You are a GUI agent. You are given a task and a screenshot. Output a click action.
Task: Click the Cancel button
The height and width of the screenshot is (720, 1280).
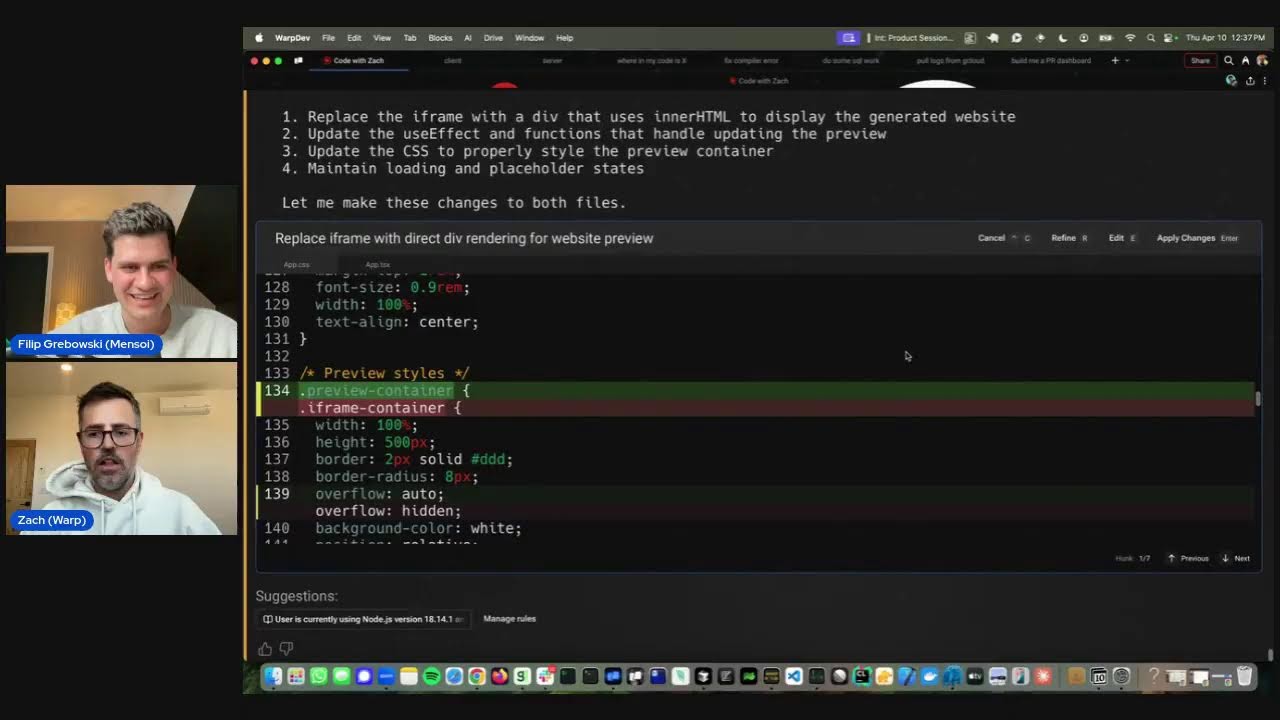pyautogui.click(x=1004, y=238)
